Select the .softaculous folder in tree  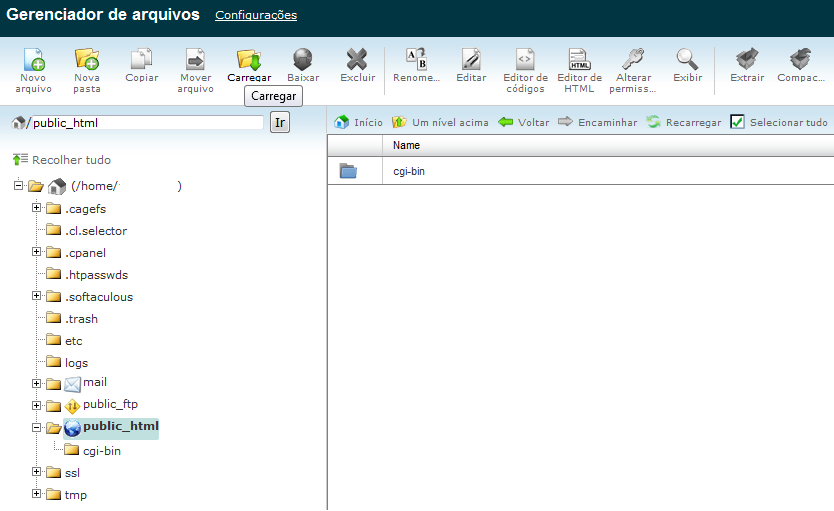[99, 297]
